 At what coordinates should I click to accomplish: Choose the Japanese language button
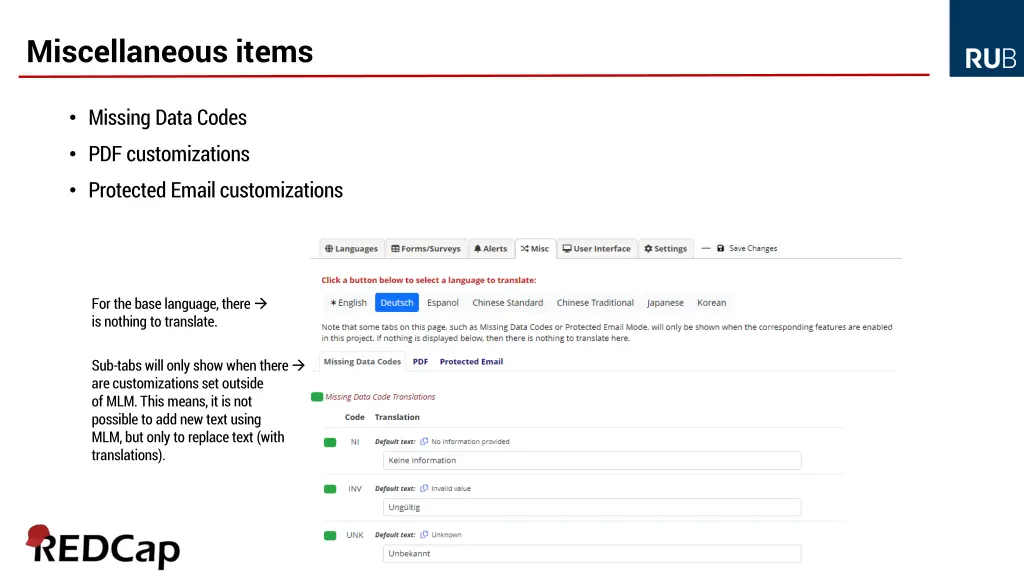665,303
